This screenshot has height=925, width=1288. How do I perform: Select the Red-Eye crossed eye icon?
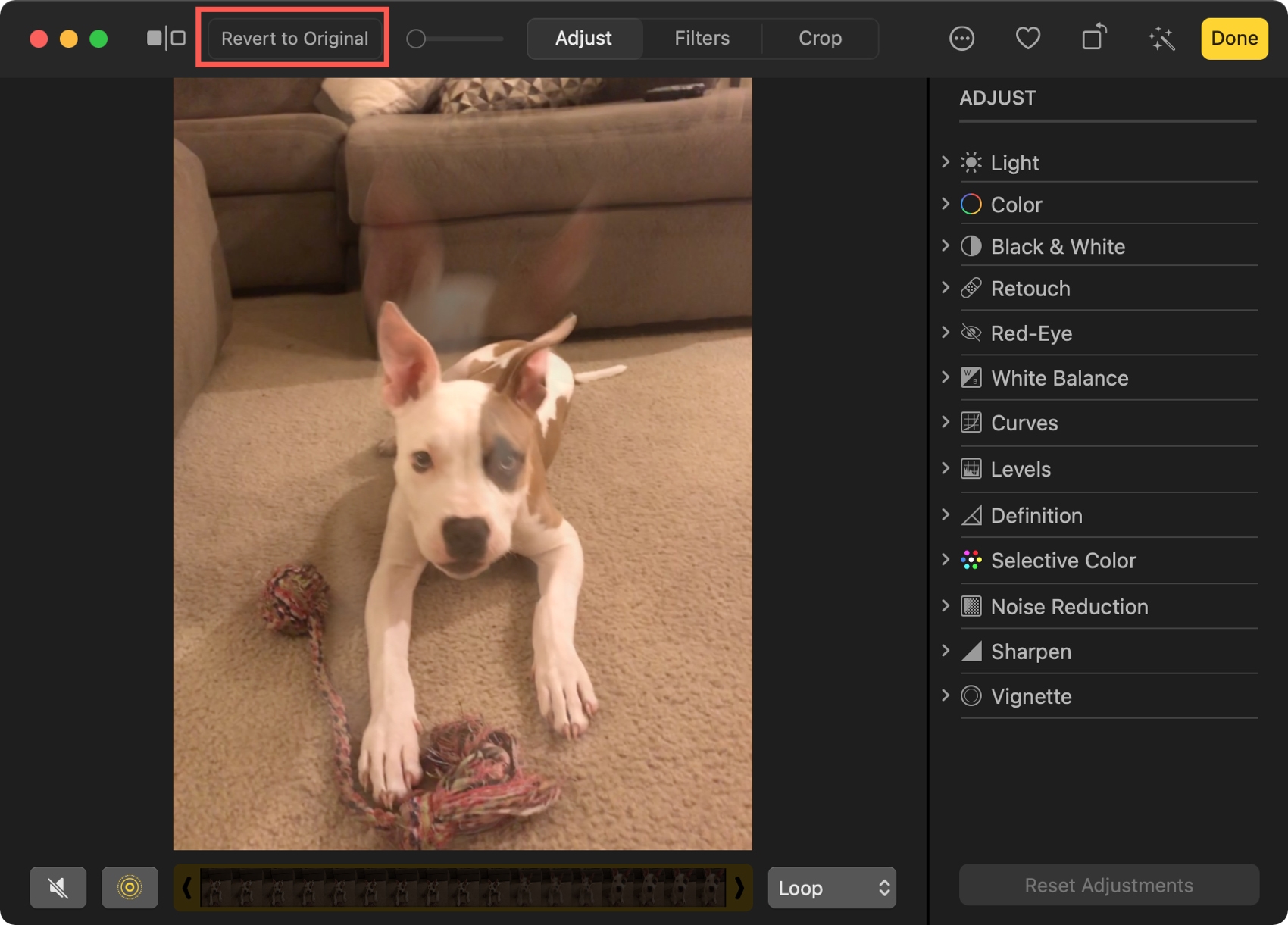[971, 333]
